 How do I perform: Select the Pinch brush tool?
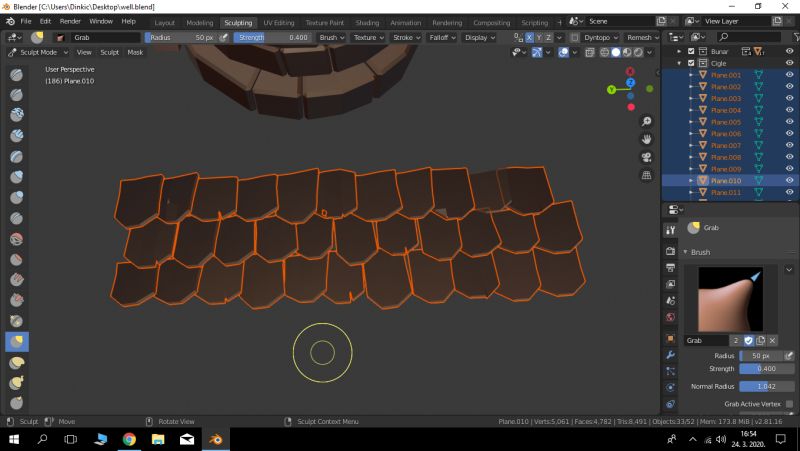point(16,321)
